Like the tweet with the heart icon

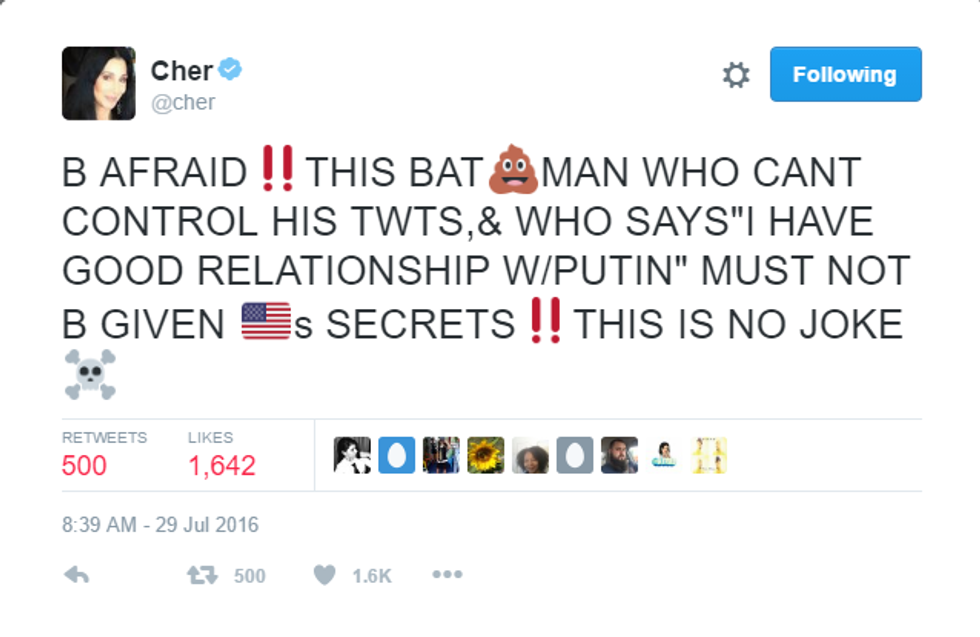(x=324, y=575)
